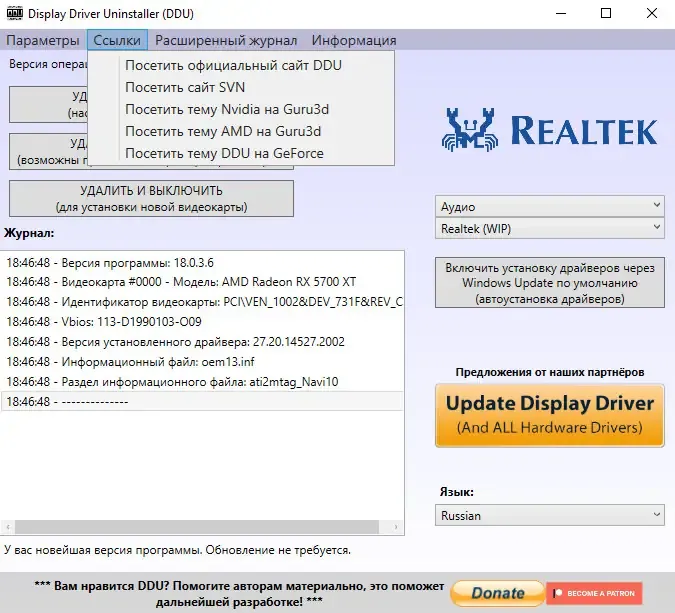Click the Realtek crab logo

469,130
